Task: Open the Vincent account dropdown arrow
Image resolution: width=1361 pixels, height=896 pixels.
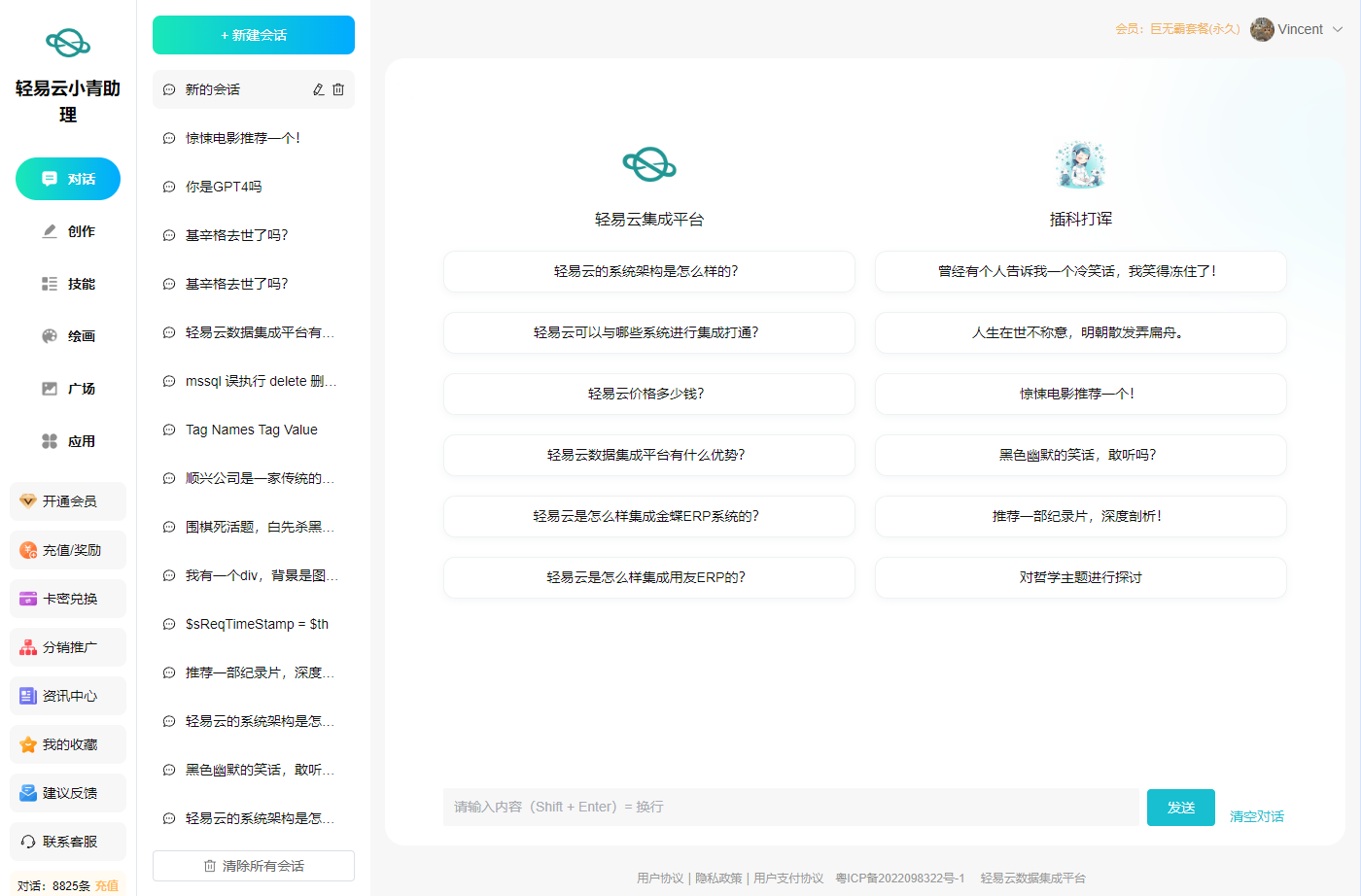Action: pyautogui.click(x=1338, y=29)
